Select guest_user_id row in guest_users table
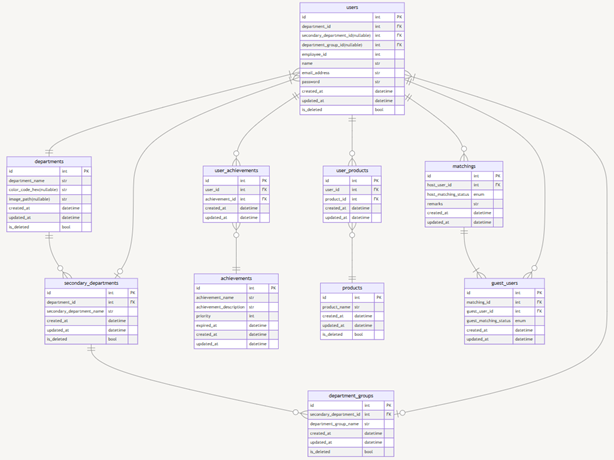 [x=504, y=311]
